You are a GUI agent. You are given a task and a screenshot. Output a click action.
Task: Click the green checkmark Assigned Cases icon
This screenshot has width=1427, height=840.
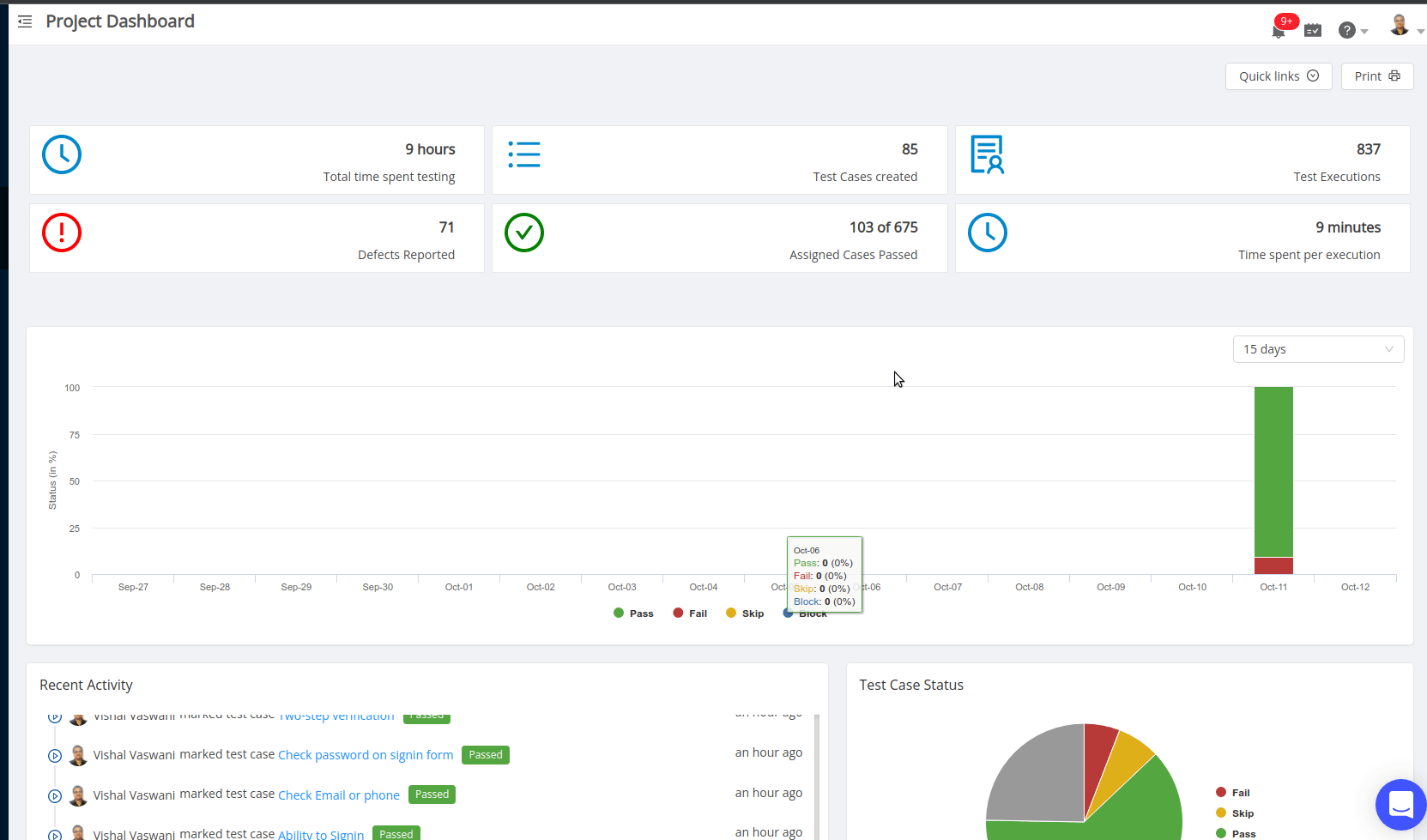click(524, 233)
